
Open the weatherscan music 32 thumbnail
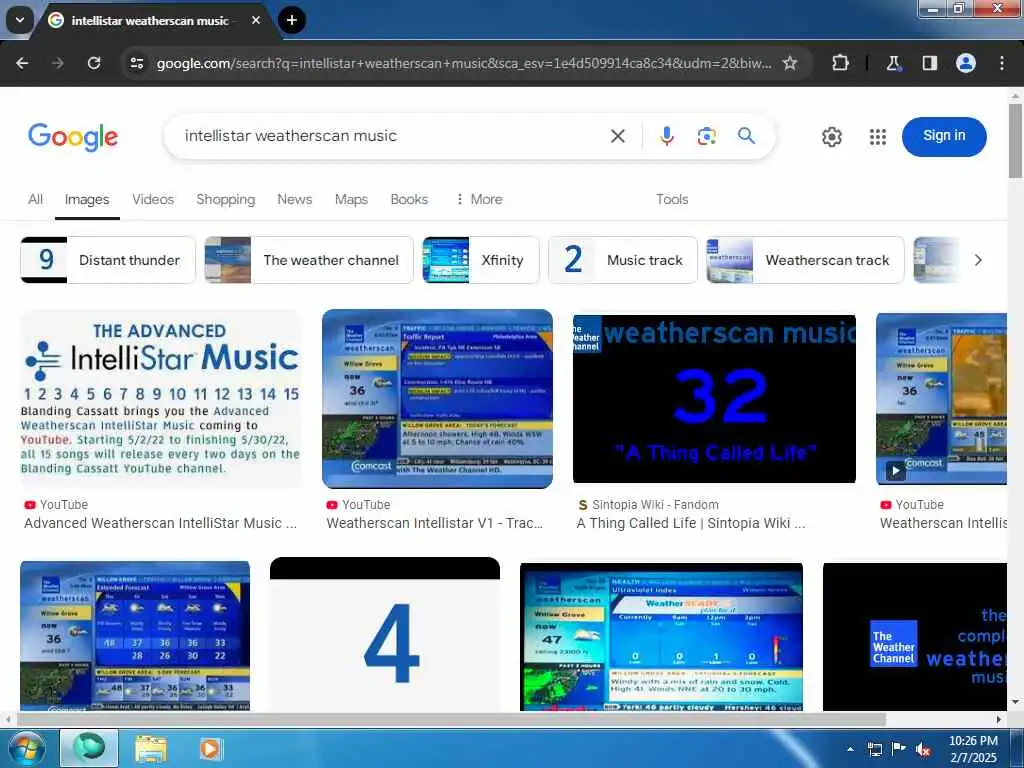[x=714, y=398]
